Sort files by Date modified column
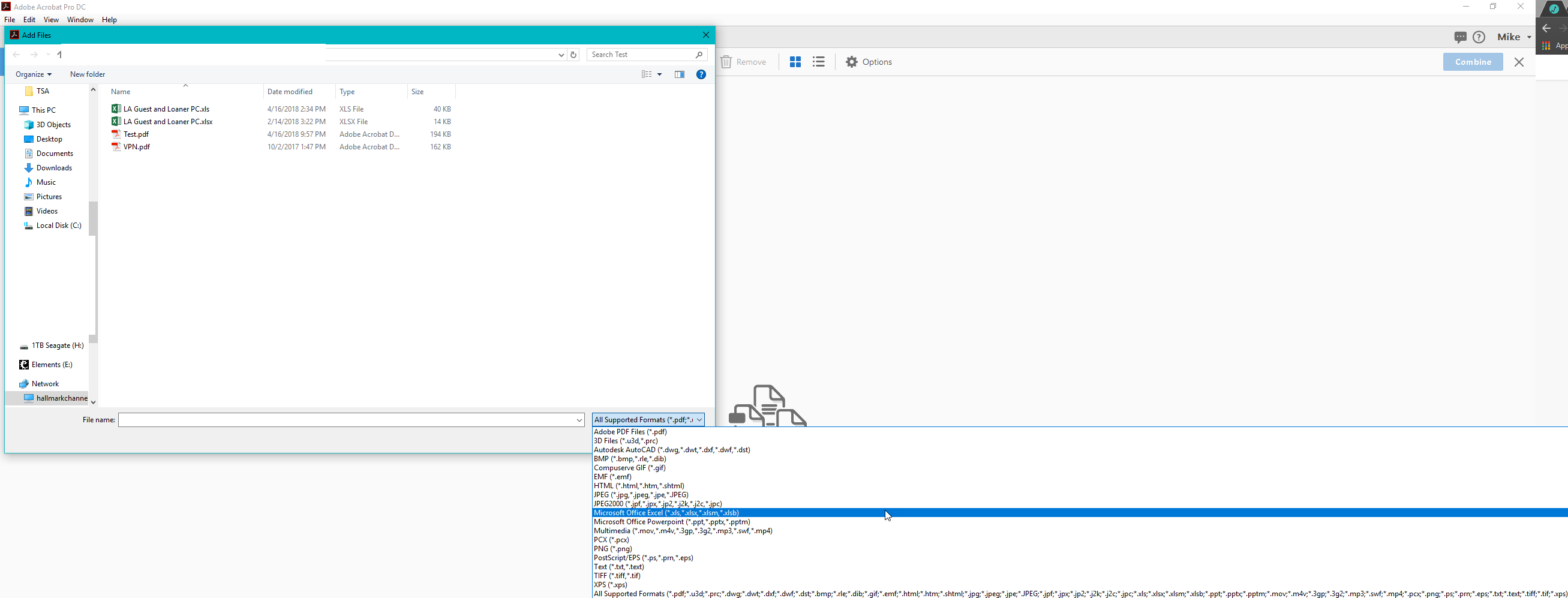 point(299,92)
